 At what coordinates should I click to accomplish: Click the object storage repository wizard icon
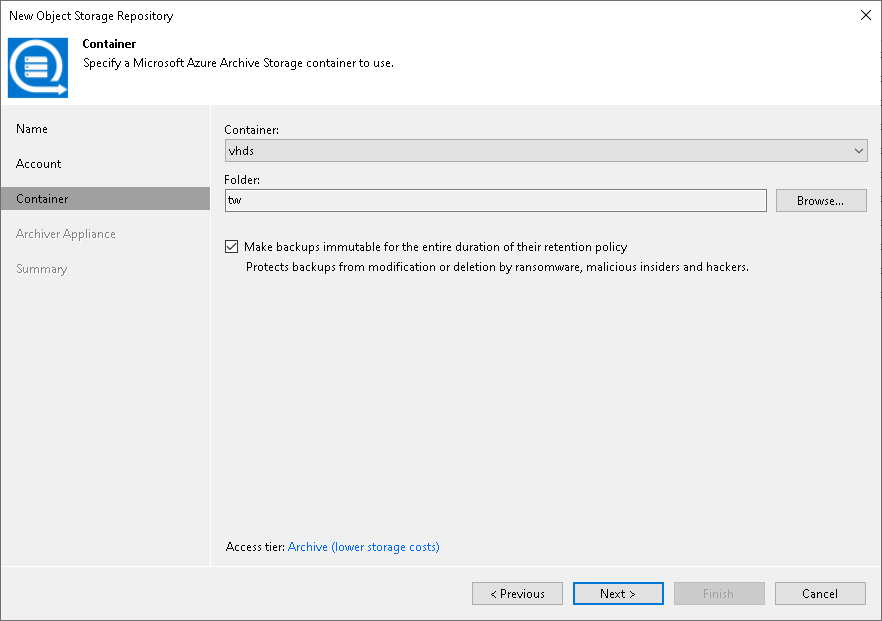(38, 68)
